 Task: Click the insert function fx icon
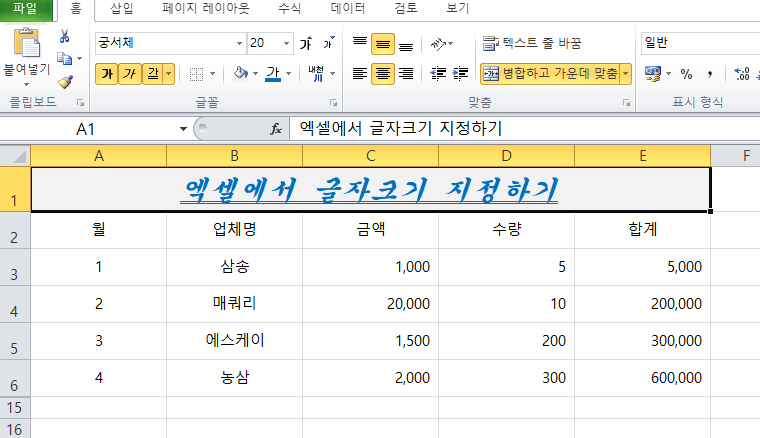(x=276, y=129)
